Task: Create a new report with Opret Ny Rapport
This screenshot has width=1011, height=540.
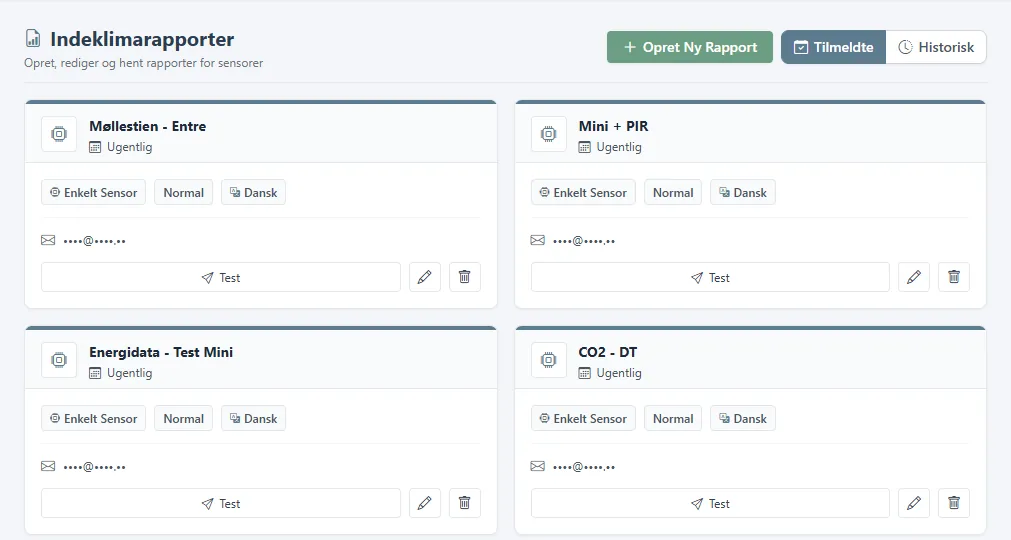Action: coord(690,47)
